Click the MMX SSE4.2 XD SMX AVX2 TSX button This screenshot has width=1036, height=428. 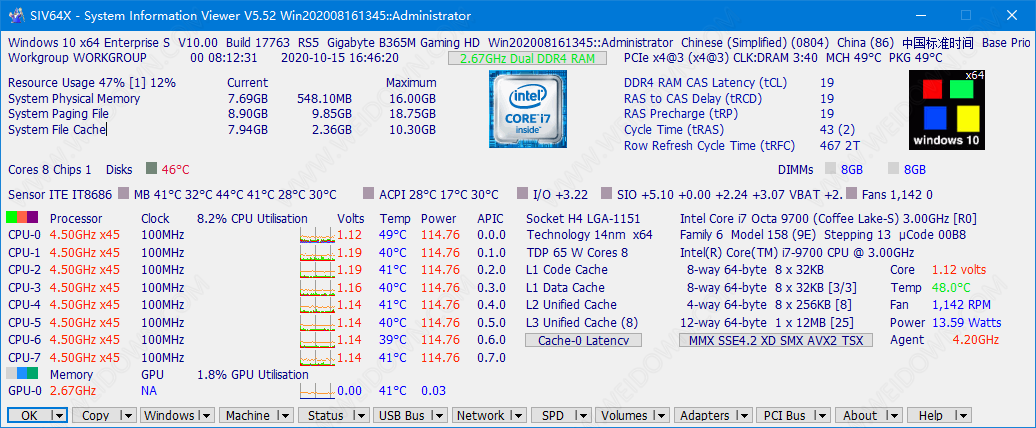tap(776, 340)
